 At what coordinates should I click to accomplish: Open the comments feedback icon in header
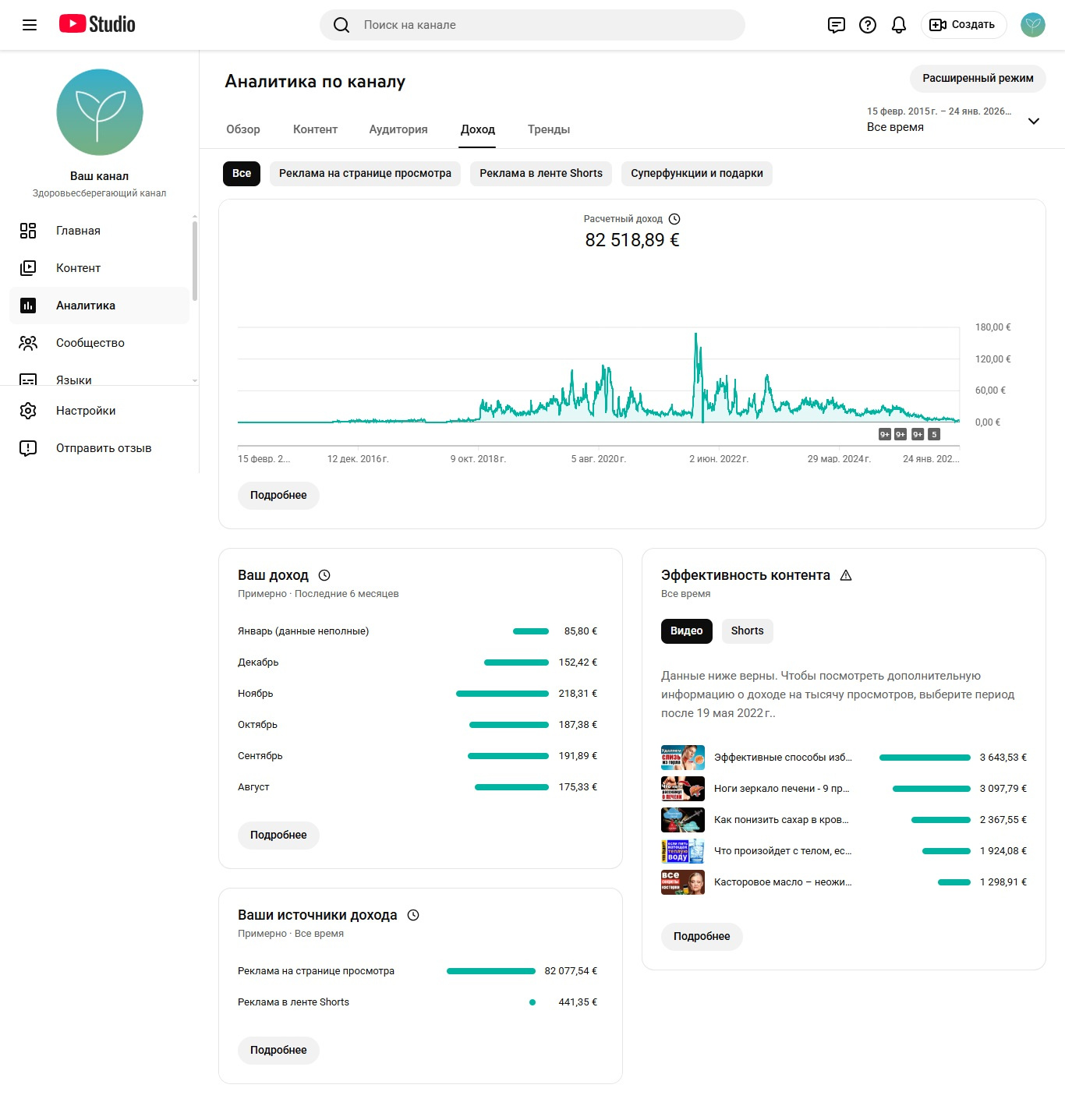pyautogui.click(x=837, y=25)
